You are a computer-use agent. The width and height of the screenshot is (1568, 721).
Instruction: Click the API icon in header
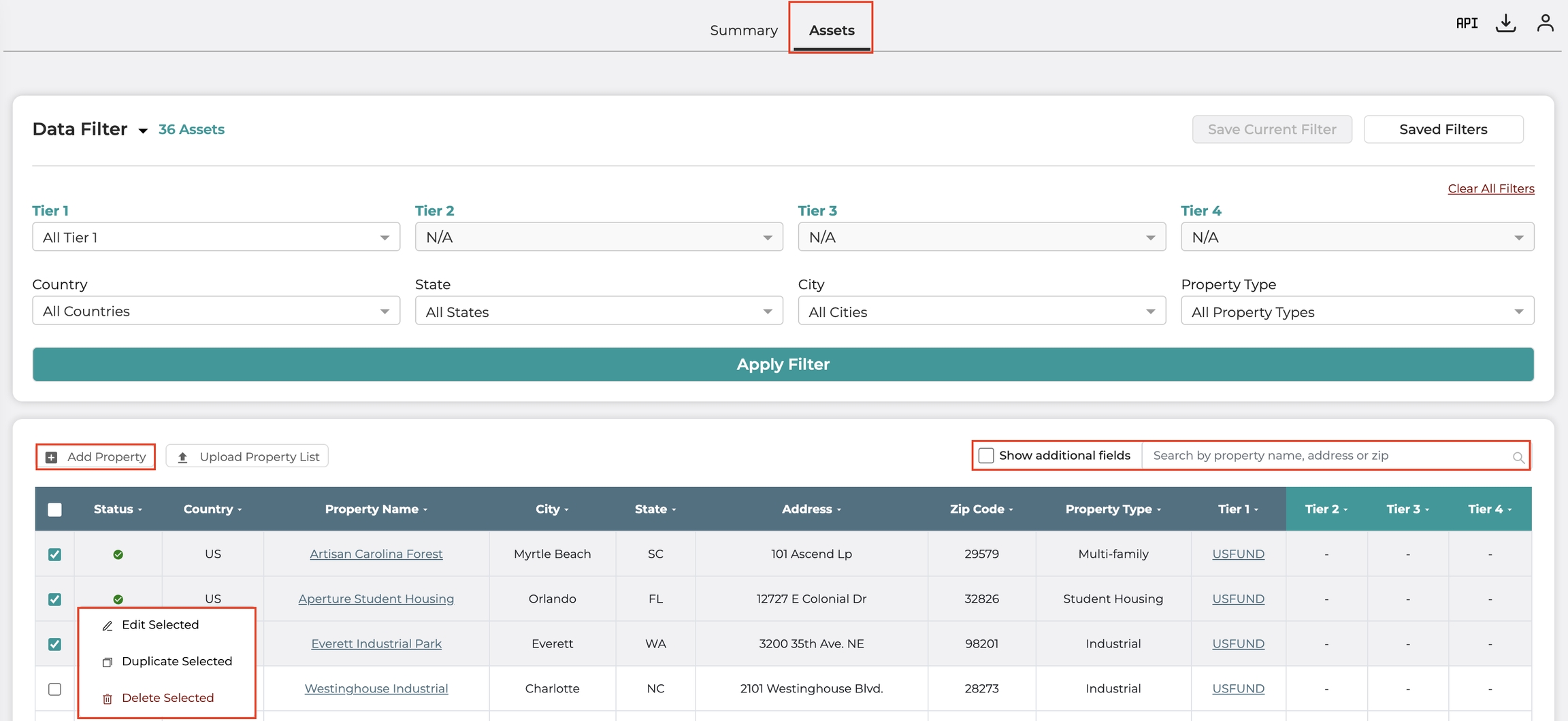pyautogui.click(x=1467, y=23)
